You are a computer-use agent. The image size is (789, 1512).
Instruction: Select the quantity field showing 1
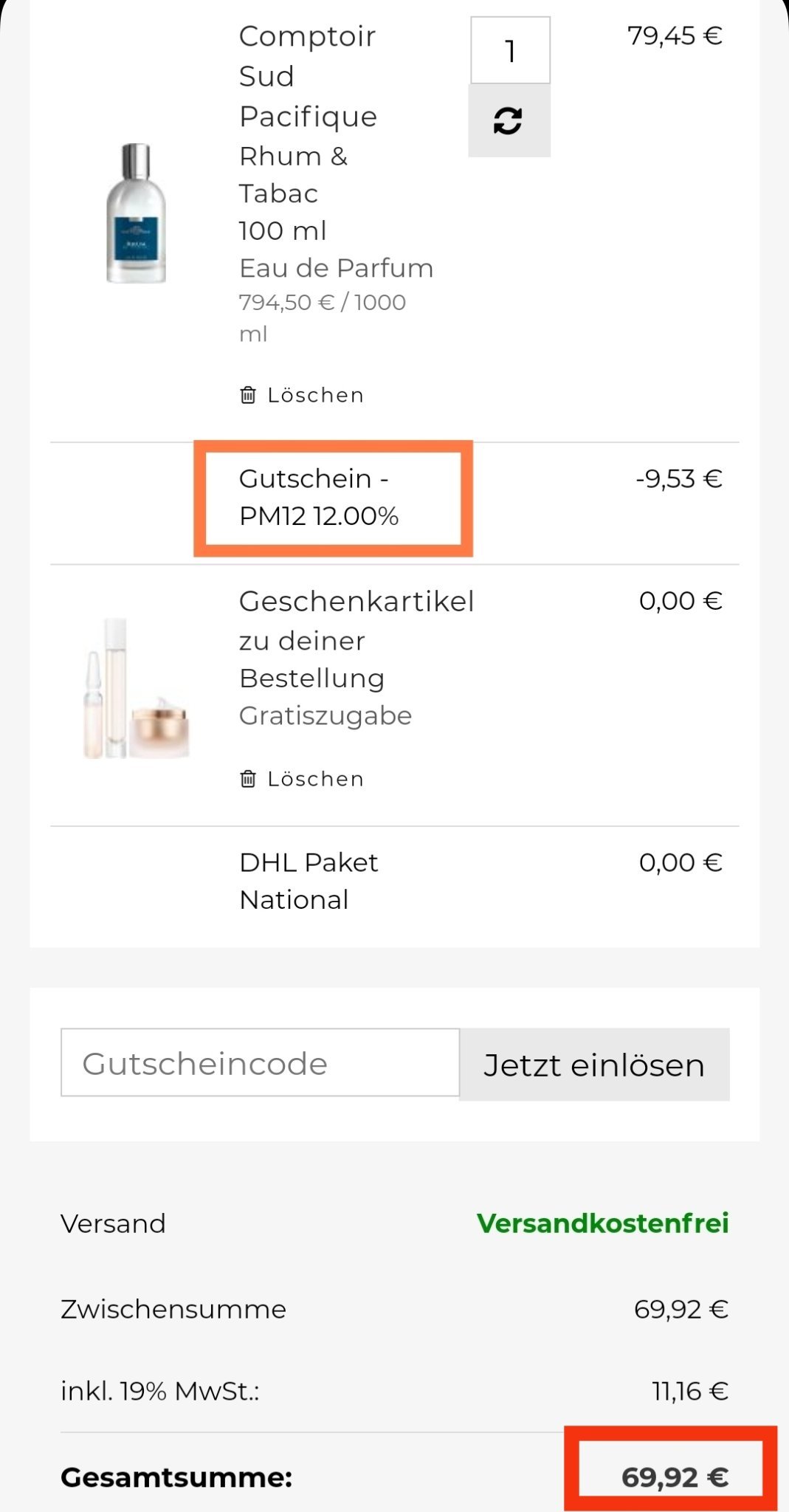pos(510,50)
